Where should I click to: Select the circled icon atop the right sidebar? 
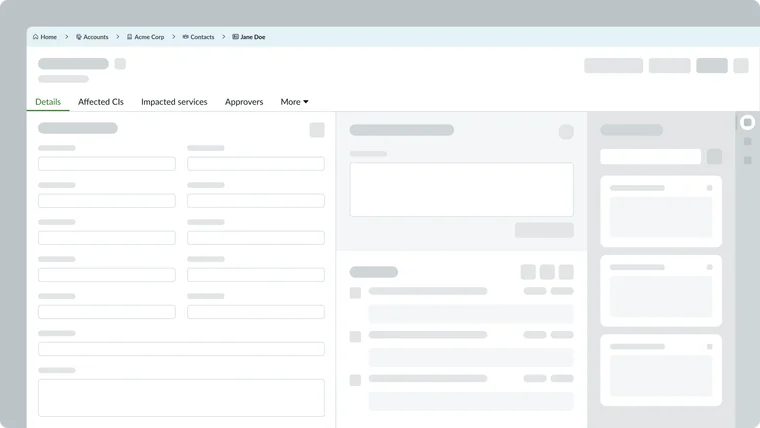pos(747,123)
